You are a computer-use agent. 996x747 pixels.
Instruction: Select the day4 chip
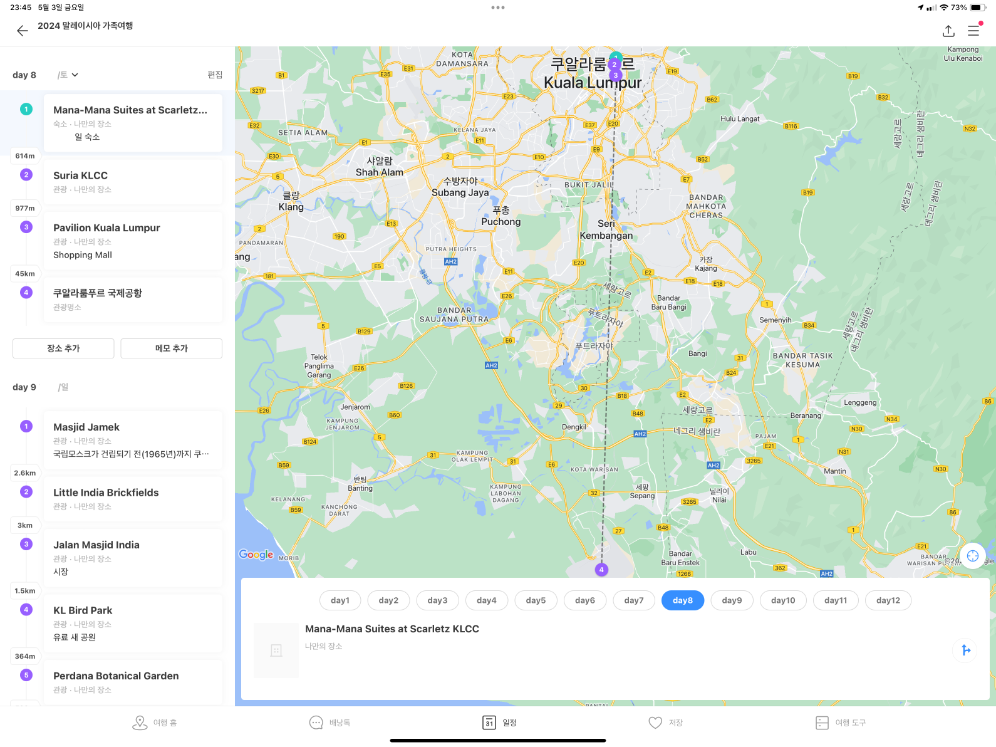(x=487, y=600)
